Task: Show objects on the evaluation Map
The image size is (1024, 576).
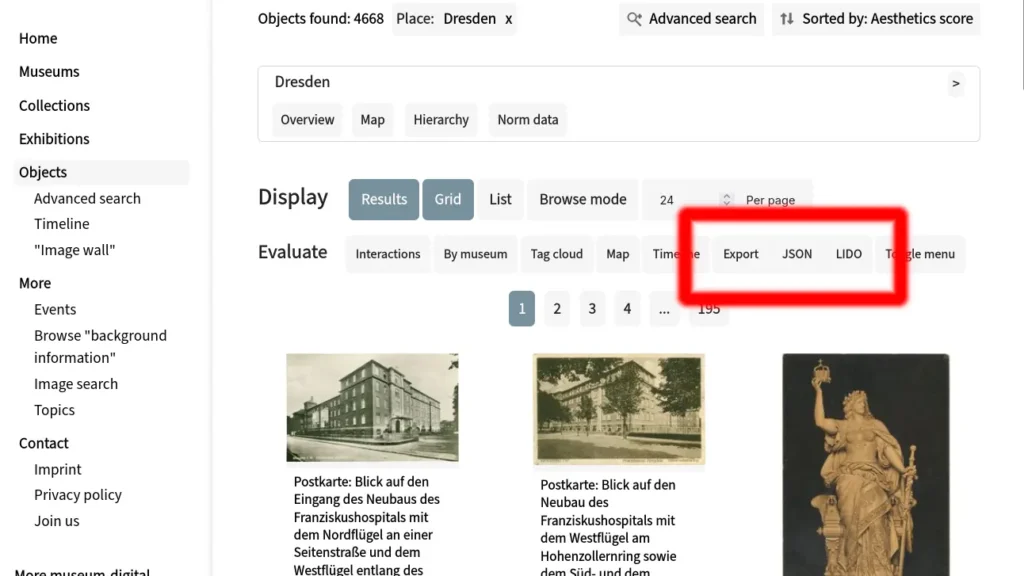Action: 617,254
